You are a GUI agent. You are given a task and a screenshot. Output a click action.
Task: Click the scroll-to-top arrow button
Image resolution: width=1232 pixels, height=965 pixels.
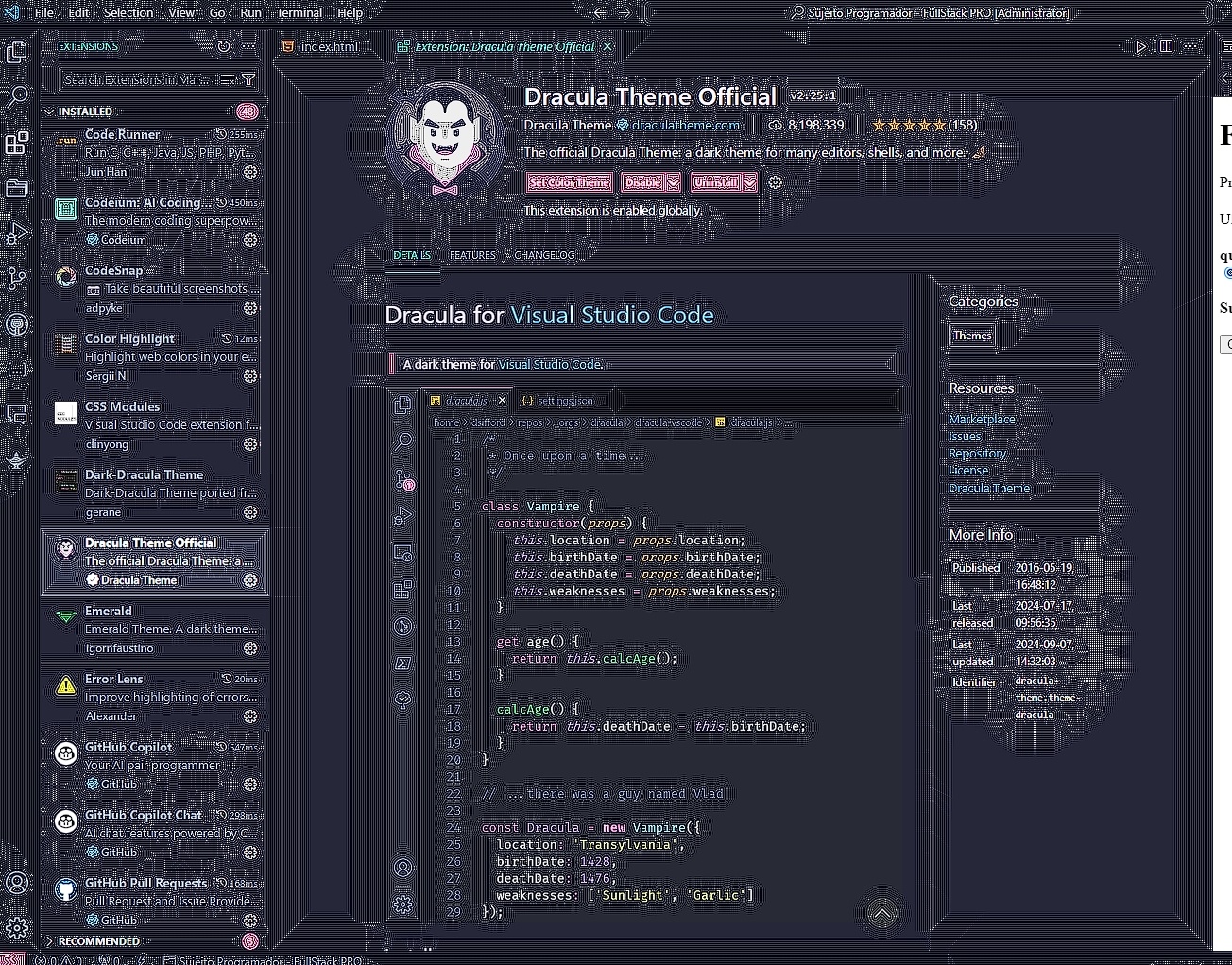coord(882,913)
